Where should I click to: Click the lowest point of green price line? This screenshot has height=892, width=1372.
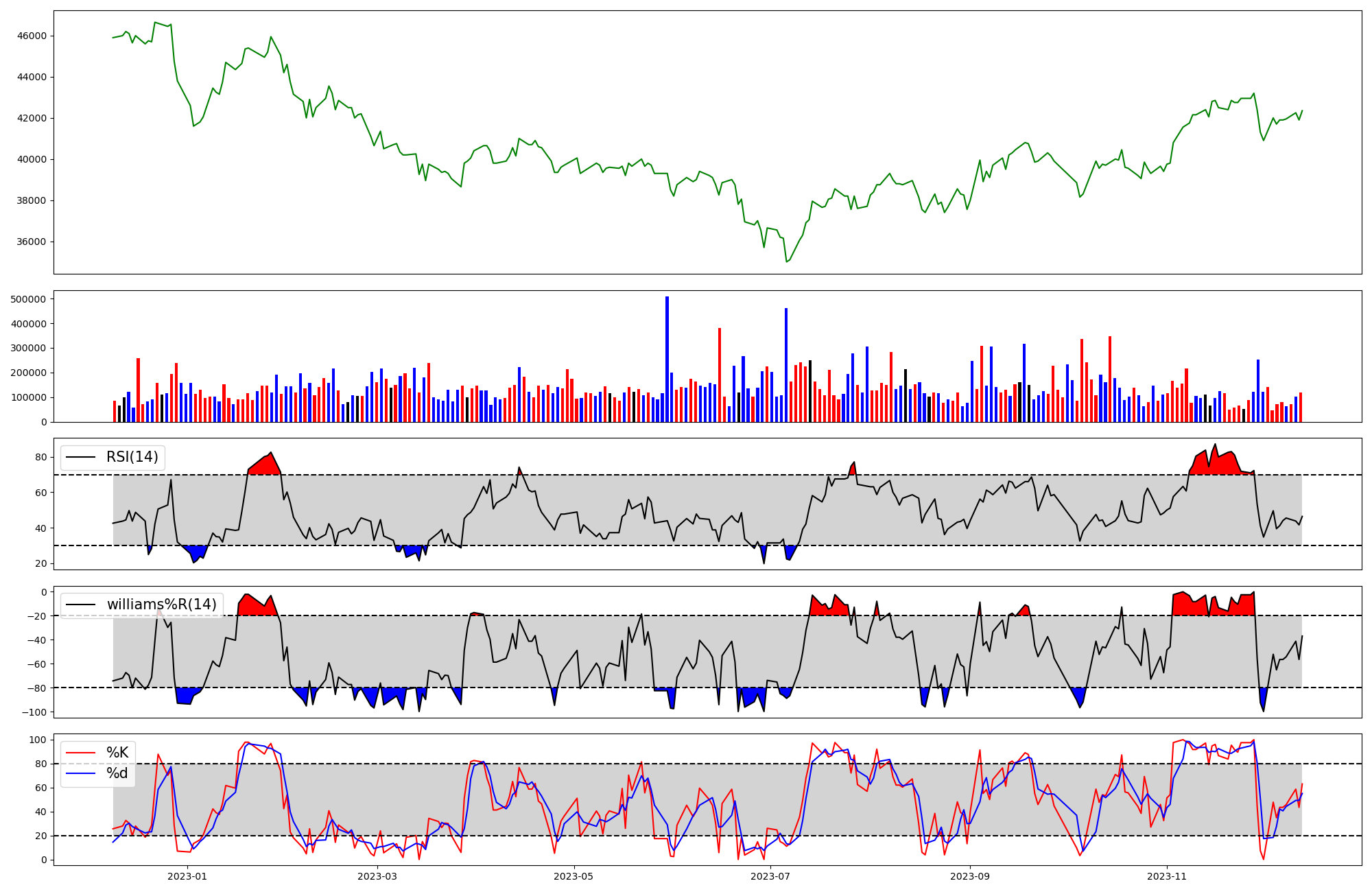click(787, 261)
